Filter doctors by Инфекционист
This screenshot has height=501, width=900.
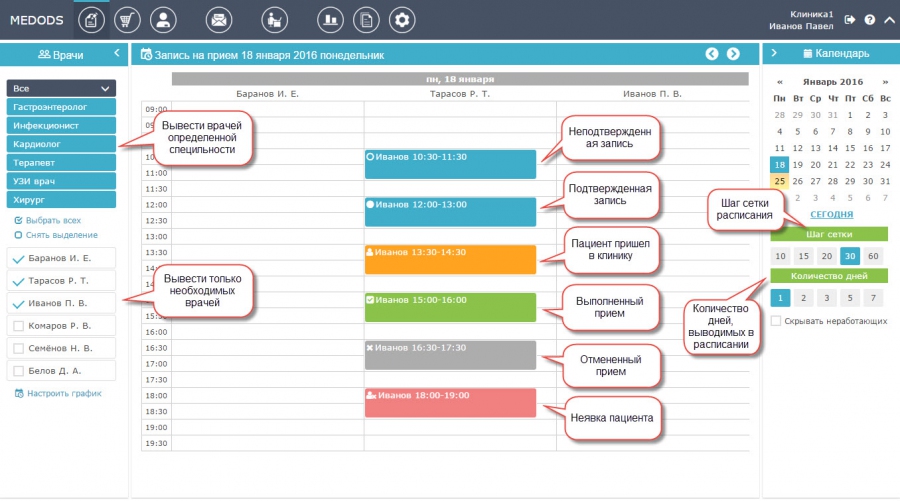(x=61, y=125)
